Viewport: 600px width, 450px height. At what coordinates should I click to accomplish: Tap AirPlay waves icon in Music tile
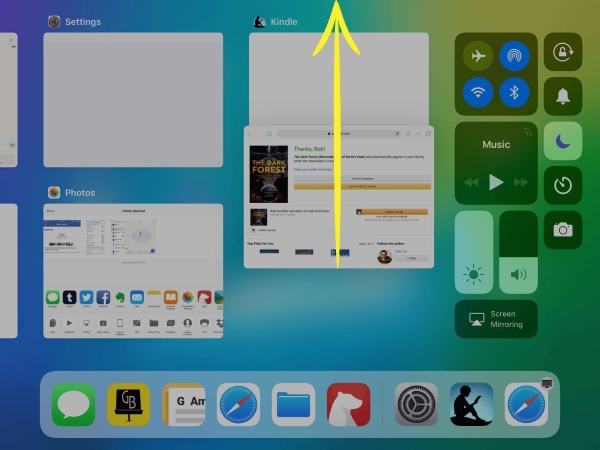tap(528, 132)
